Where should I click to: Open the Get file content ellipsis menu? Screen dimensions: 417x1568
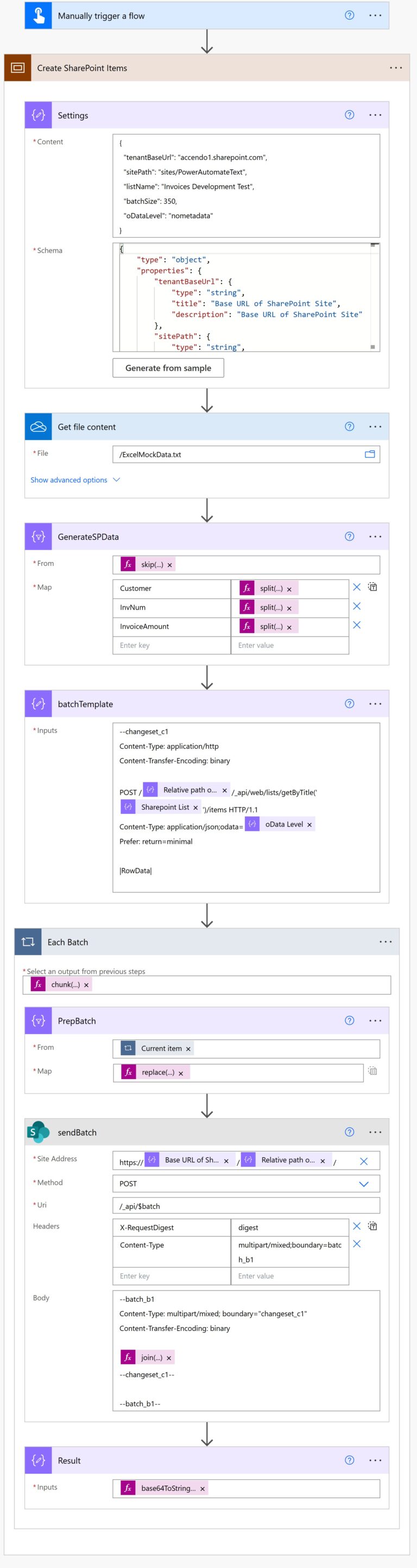pos(376,426)
